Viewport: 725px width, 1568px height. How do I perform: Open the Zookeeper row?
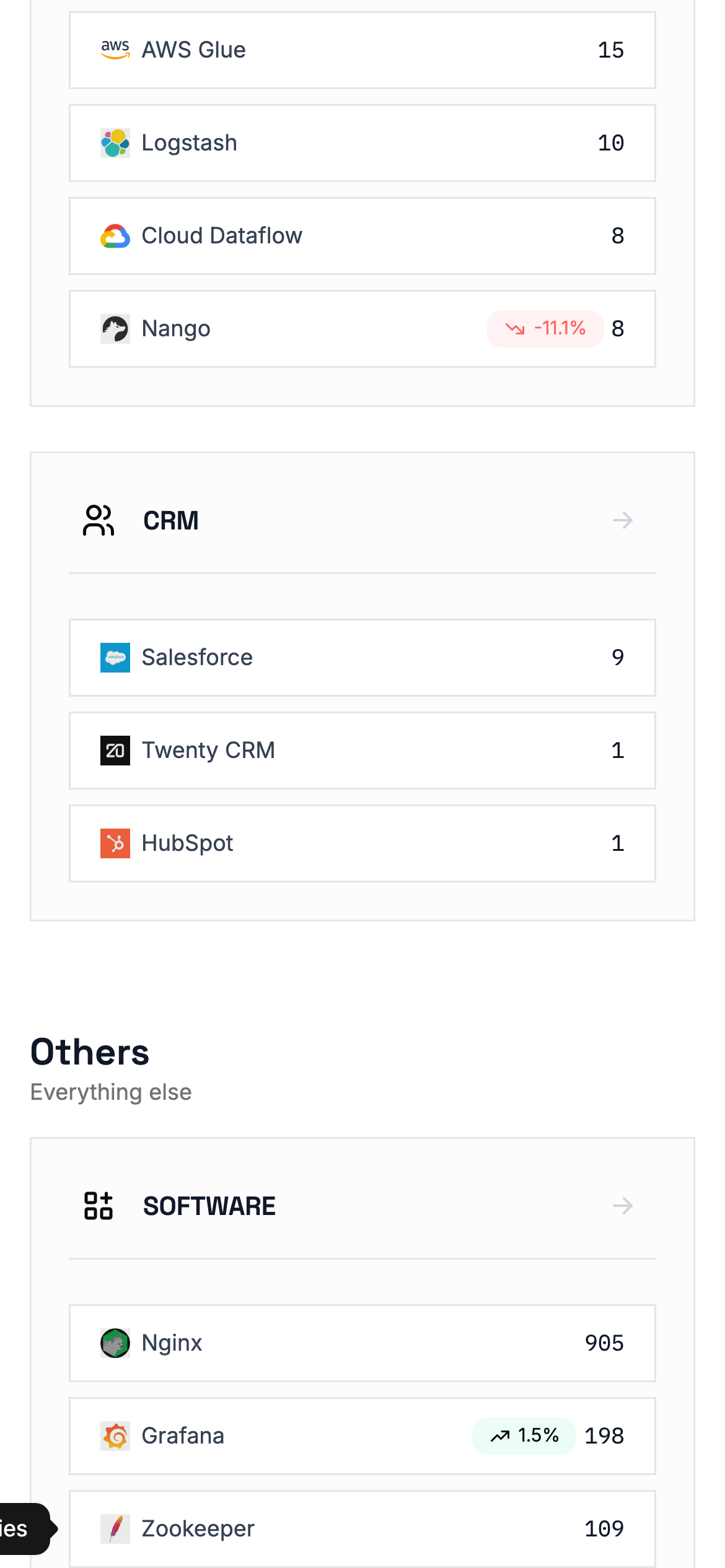pyautogui.click(x=362, y=1529)
